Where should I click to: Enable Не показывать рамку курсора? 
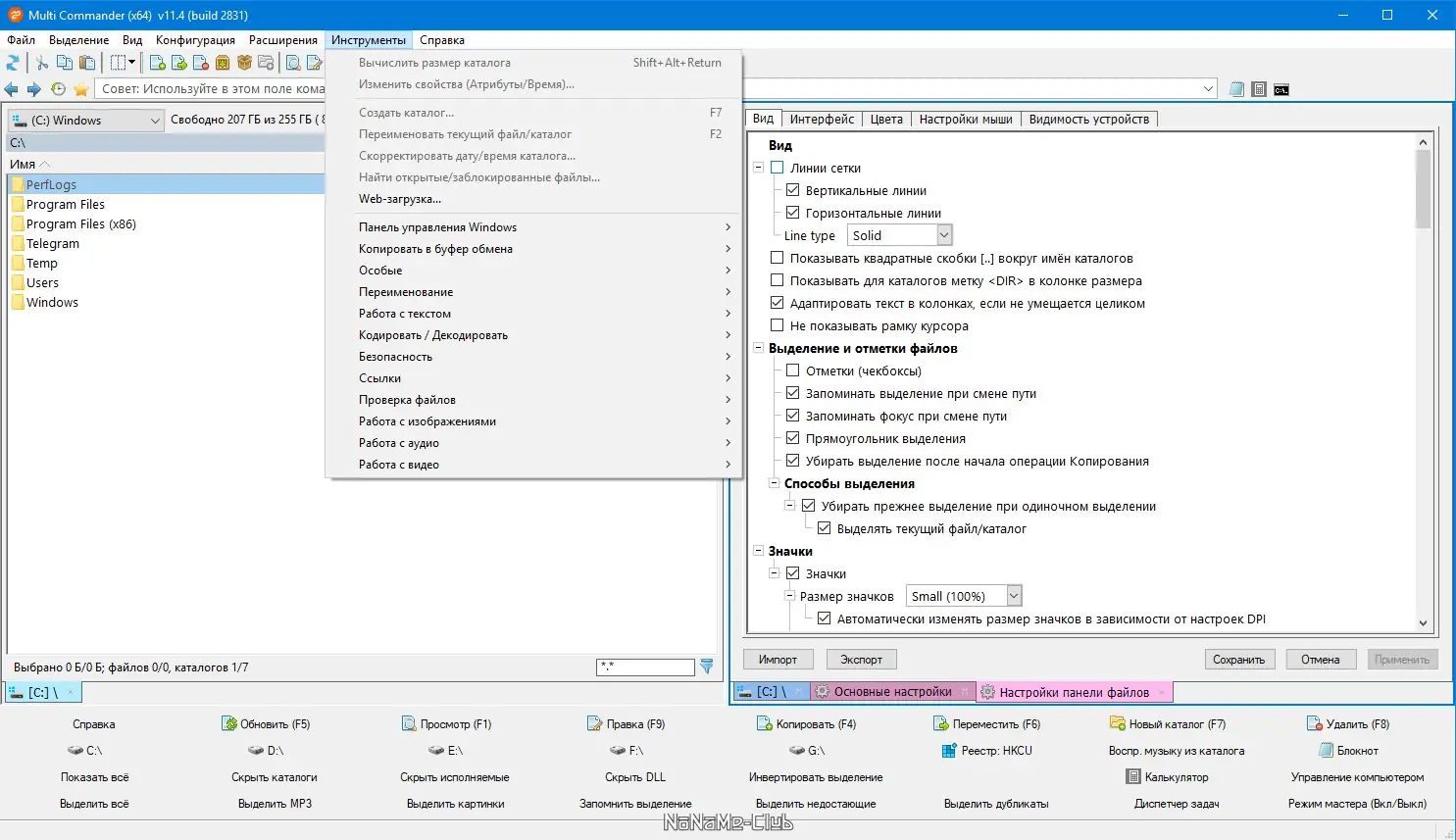(778, 325)
